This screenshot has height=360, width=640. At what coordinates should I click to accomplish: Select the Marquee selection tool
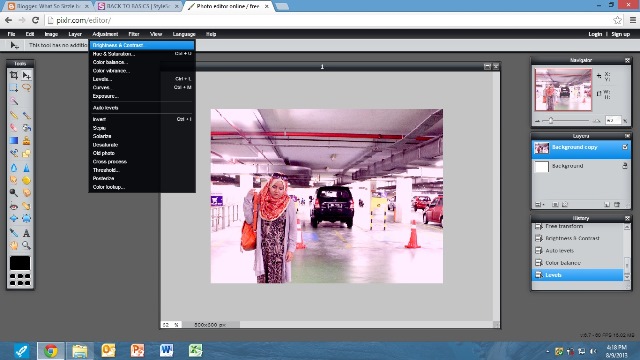coord(13,87)
